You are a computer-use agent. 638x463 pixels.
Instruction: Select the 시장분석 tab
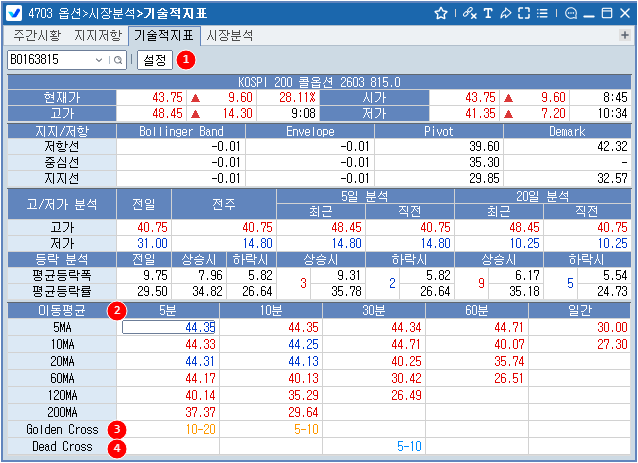click(230, 35)
